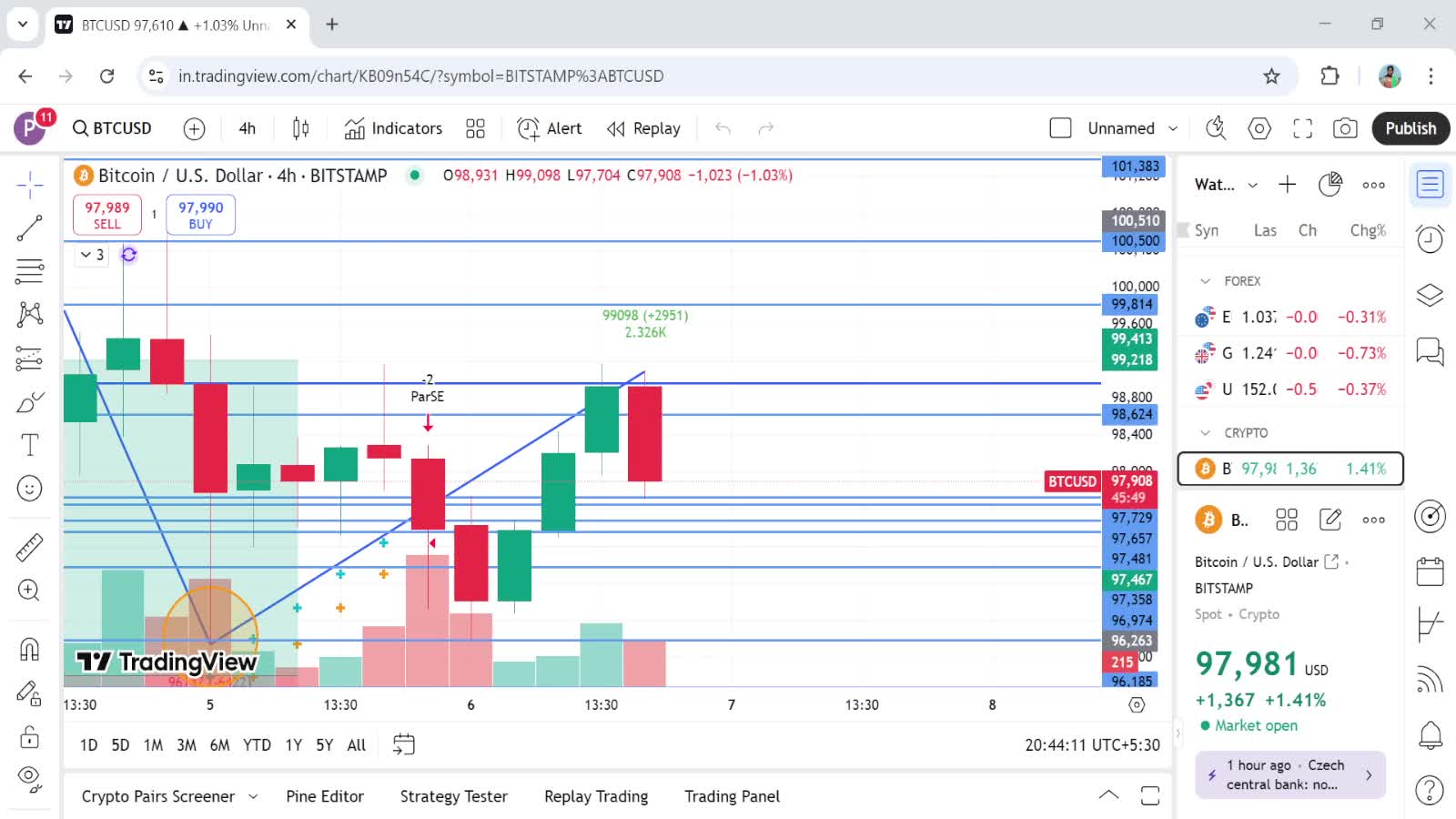Enter fullscreen chart mode
The image size is (1456, 819).
click(1303, 128)
